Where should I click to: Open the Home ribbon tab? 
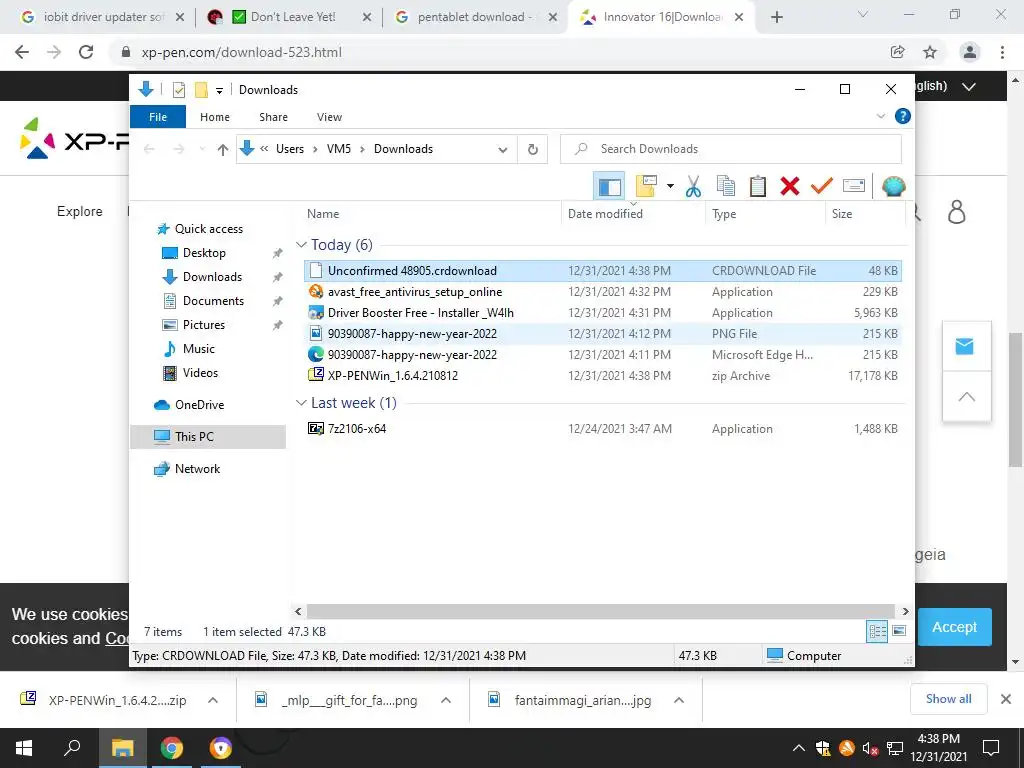(x=215, y=117)
